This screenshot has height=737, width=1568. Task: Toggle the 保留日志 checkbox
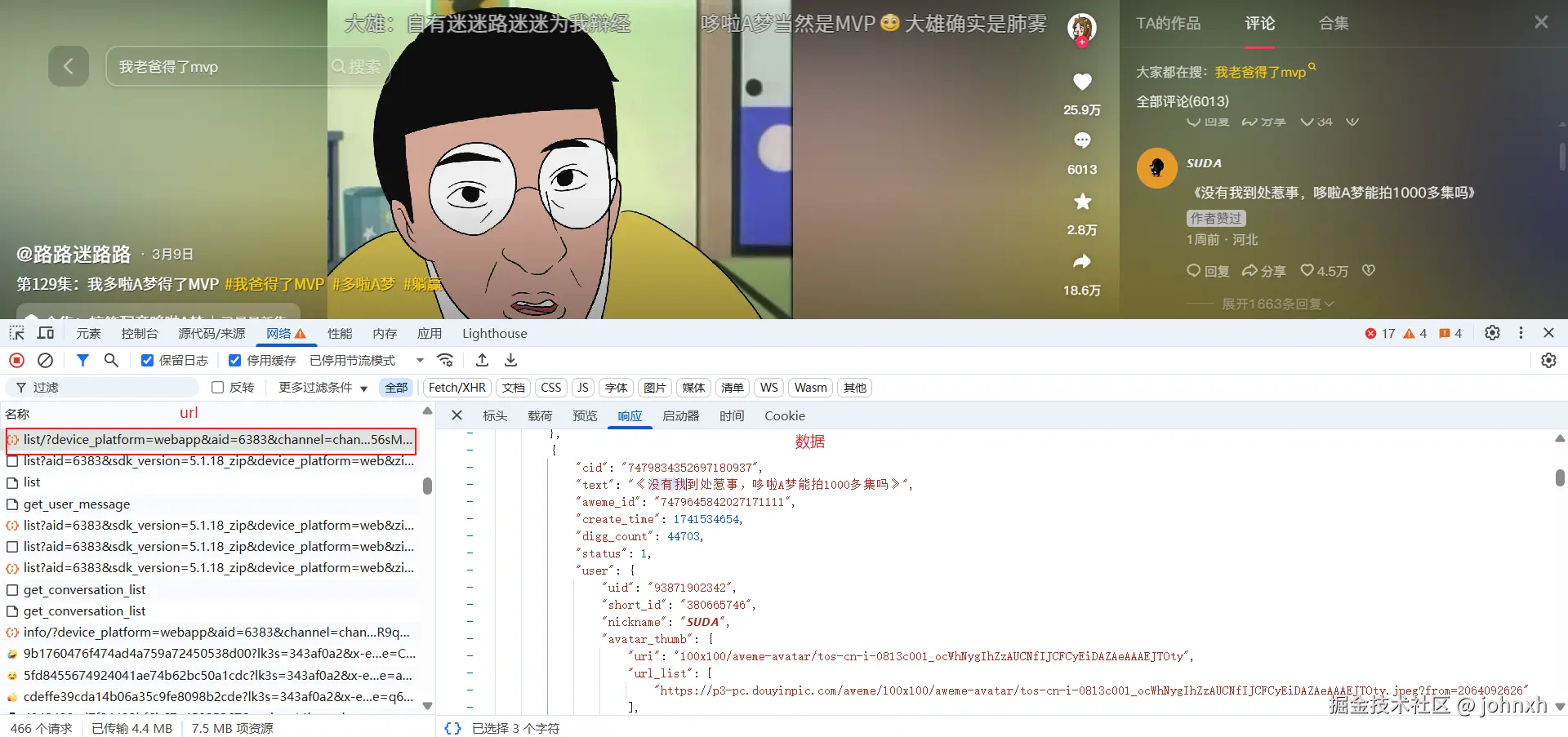147,360
